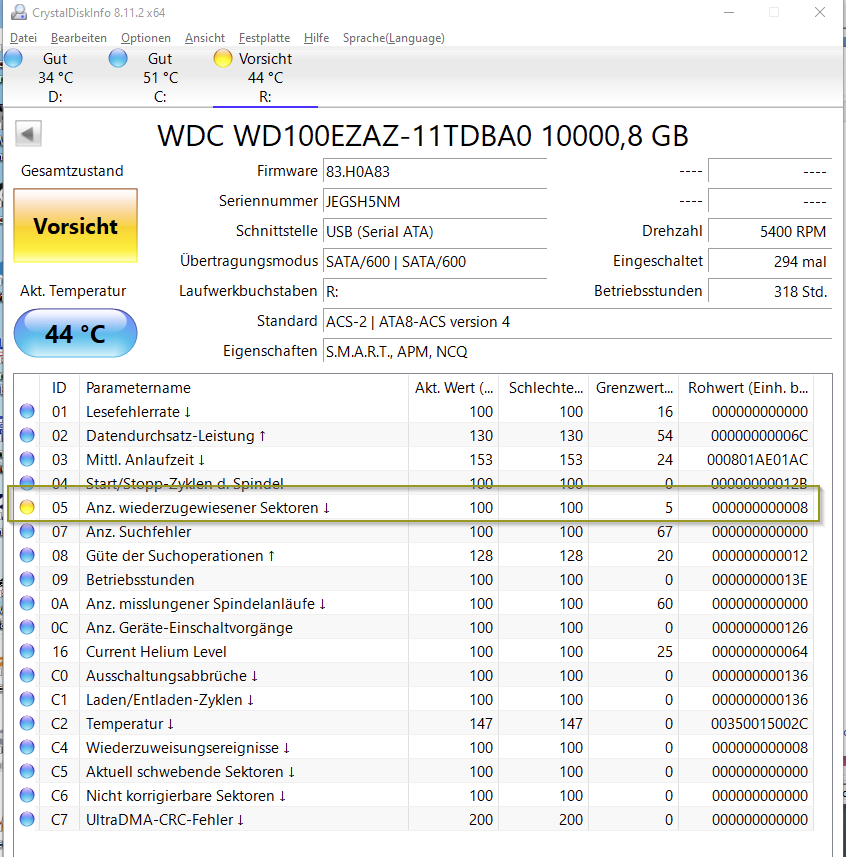The image size is (846, 857).
Task: Open the Hilfe menu
Action: coord(316,38)
